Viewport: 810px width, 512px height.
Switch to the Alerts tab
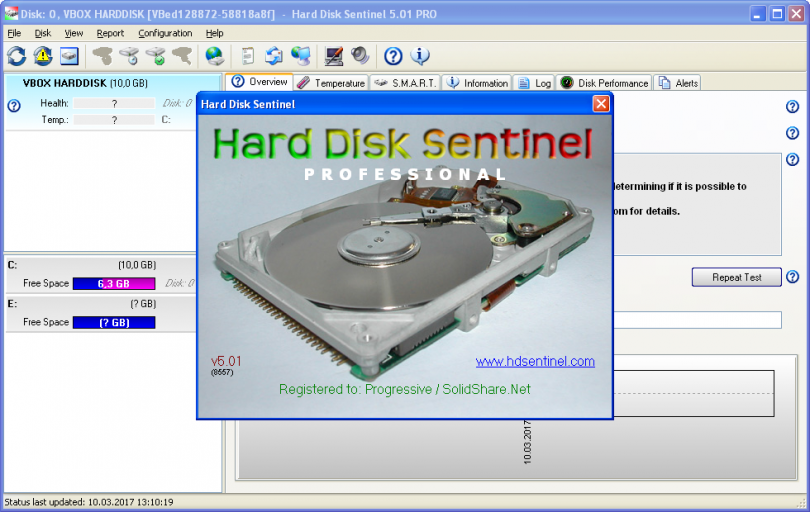tap(677, 83)
